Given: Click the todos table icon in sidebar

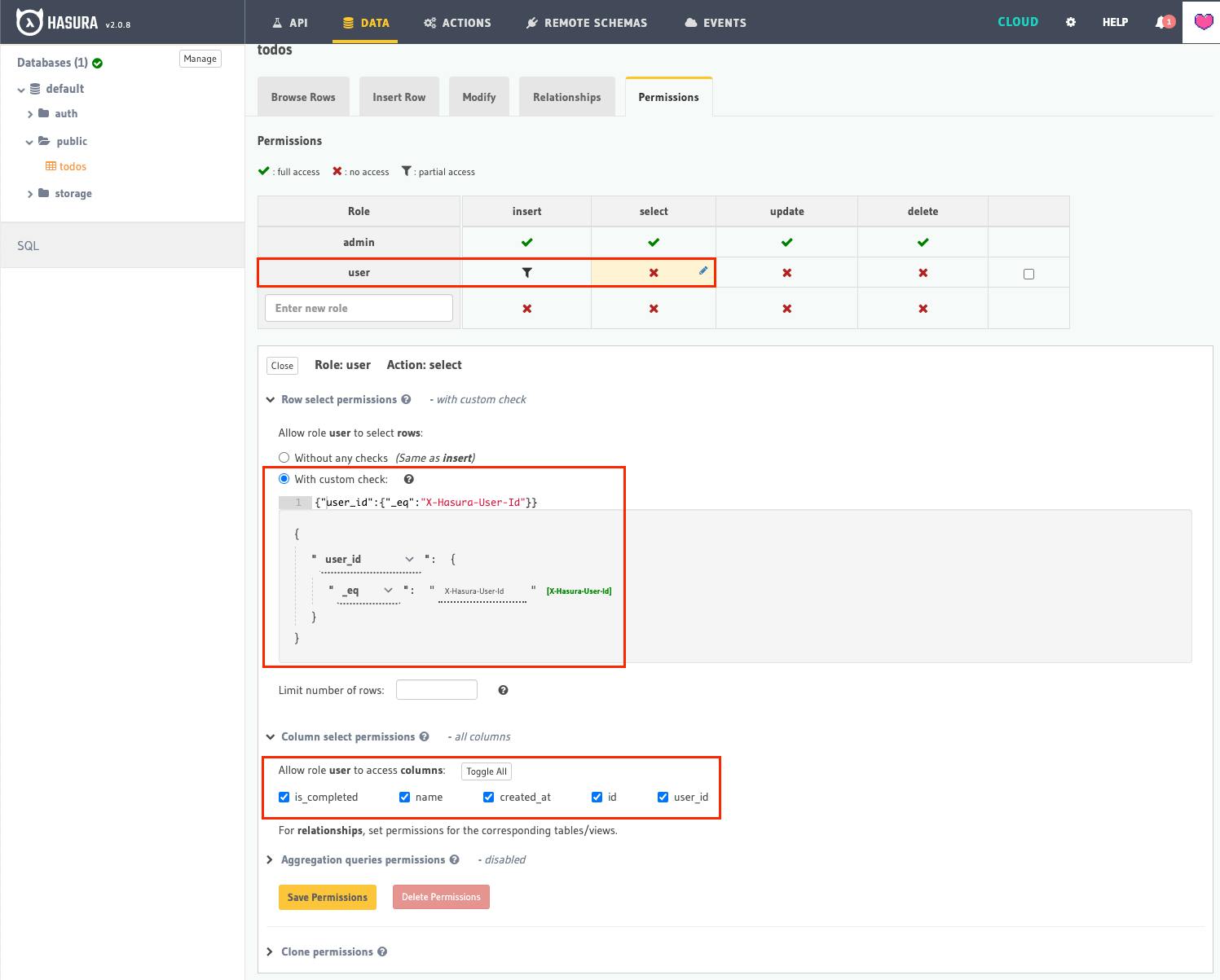Looking at the screenshot, I should coord(51,166).
